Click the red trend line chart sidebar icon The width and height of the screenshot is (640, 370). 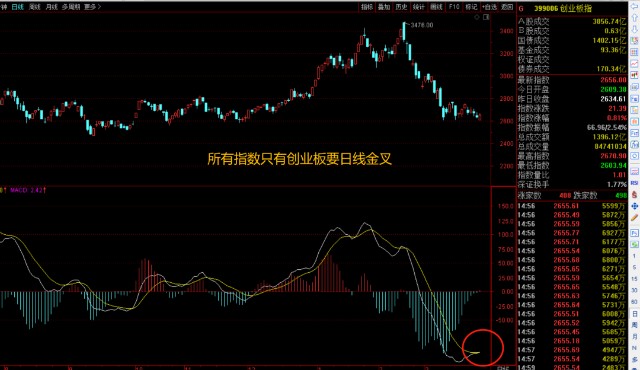tap(634, 64)
